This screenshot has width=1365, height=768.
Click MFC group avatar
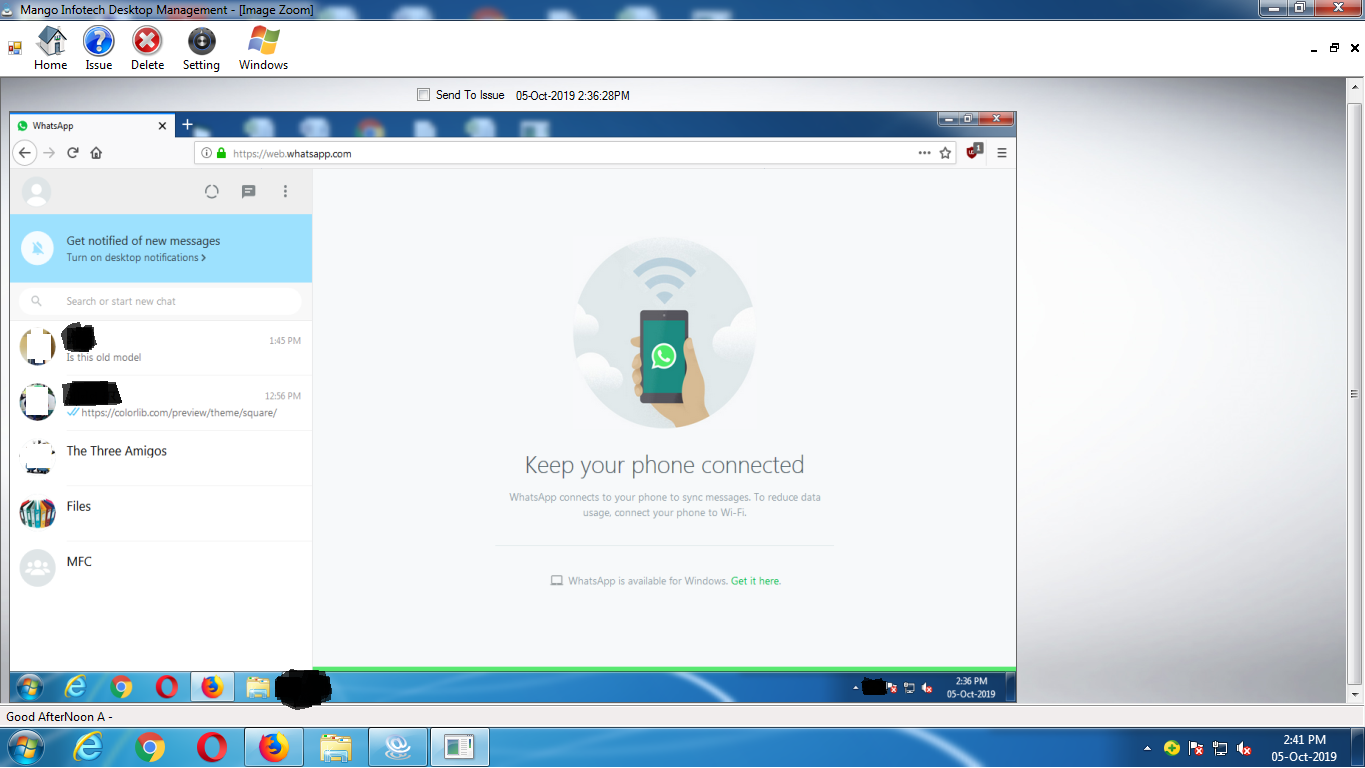(x=38, y=568)
